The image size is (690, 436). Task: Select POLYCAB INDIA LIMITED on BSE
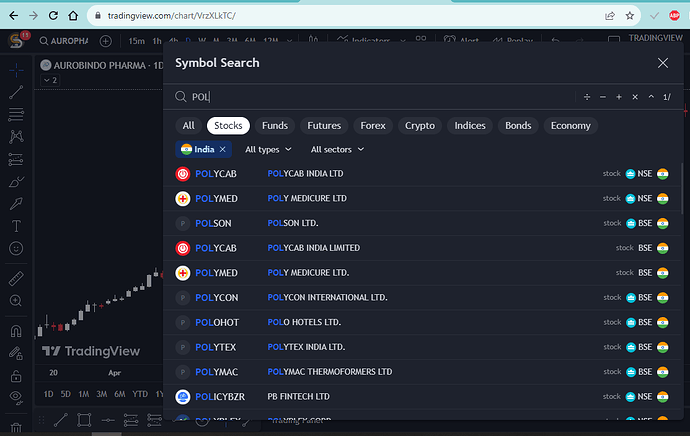[x=422, y=248]
